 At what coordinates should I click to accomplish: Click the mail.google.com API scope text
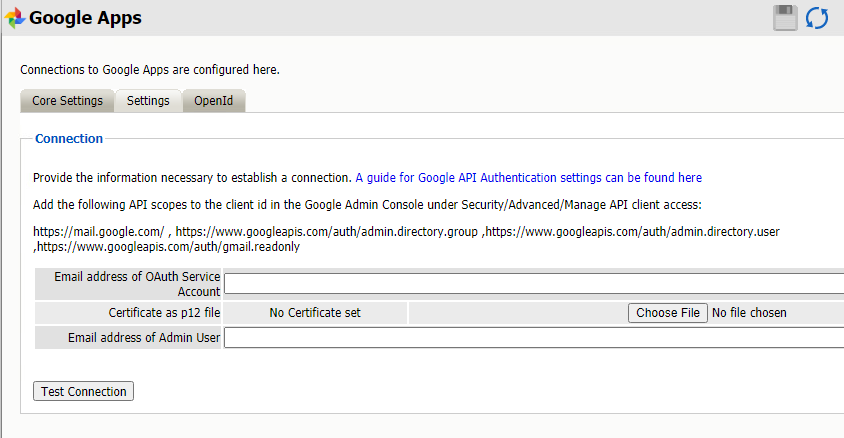[98, 232]
